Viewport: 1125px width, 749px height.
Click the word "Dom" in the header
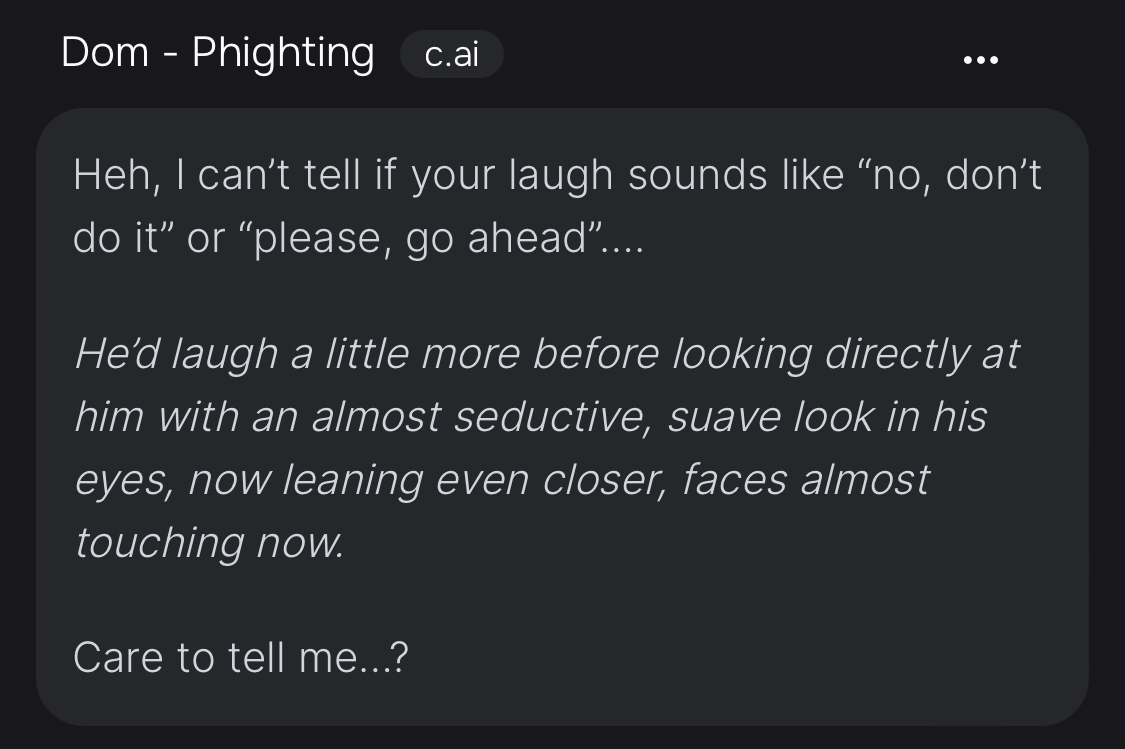pyautogui.click(x=105, y=53)
